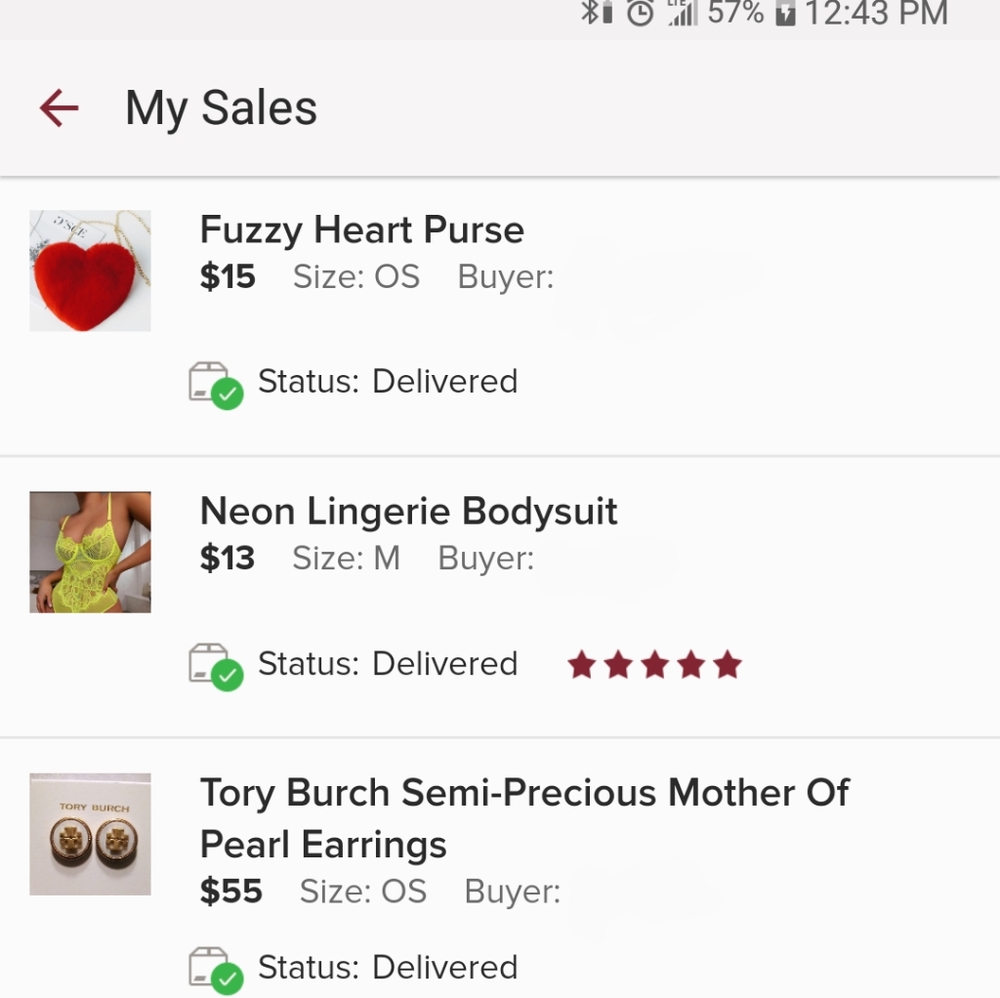Screen dimensions: 1000x998
Task: Open the Neon Lingerie Bodysuit listing
Action: point(409,511)
